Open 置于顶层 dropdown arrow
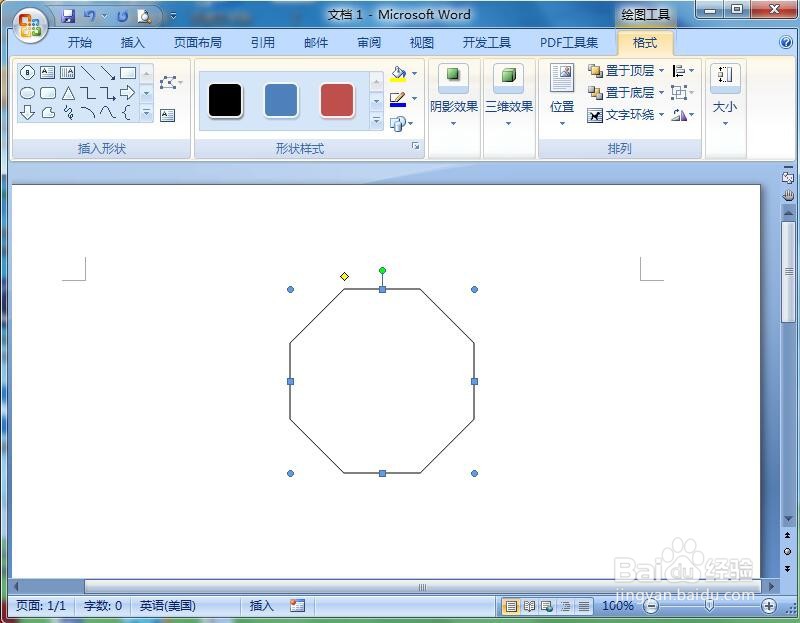 coord(661,70)
